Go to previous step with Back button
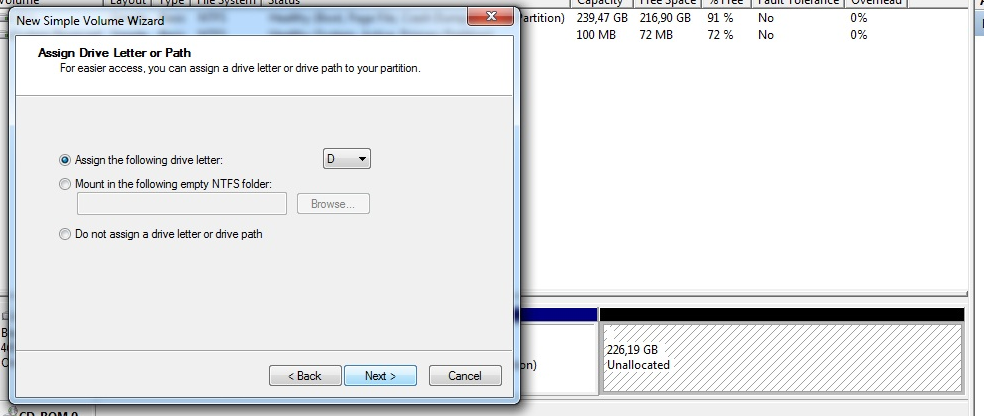The image size is (984, 416). 305,376
